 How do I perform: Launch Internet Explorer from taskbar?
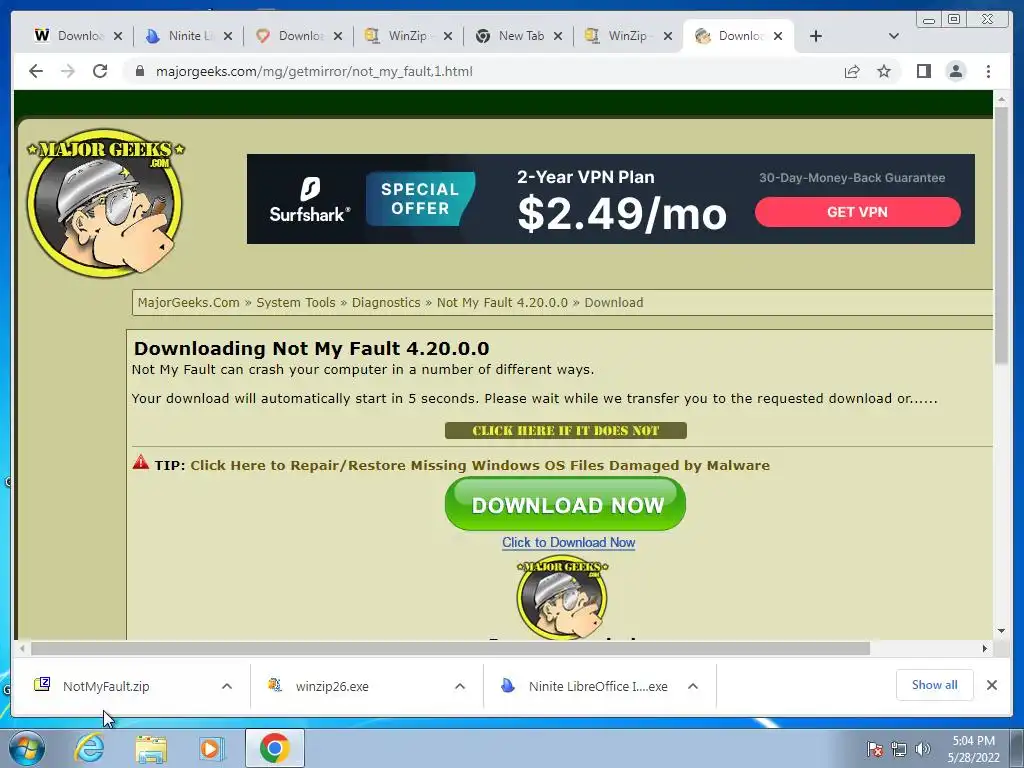(x=89, y=748)
